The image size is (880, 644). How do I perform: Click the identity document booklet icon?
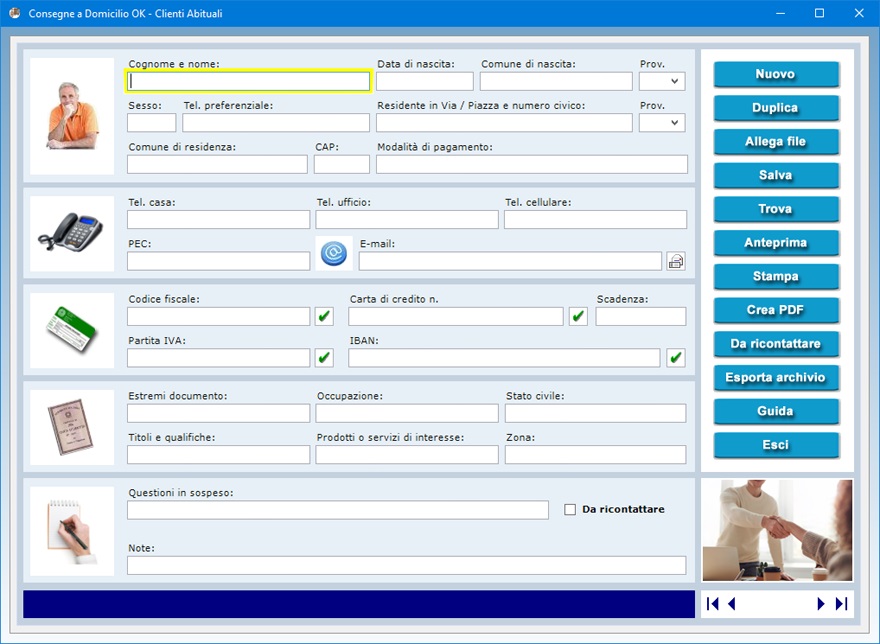(72, 427)
